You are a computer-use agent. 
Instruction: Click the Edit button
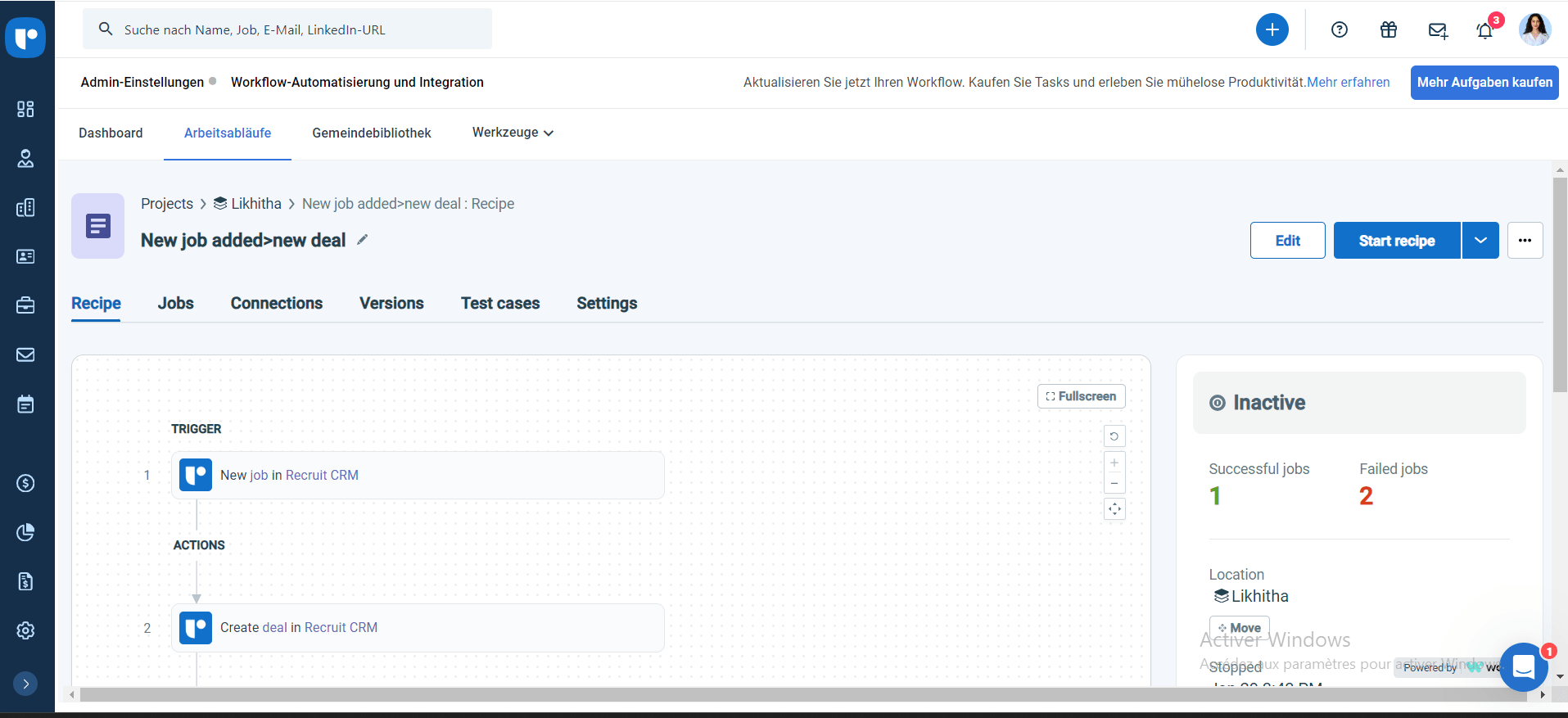click(x=1287, y=241)
